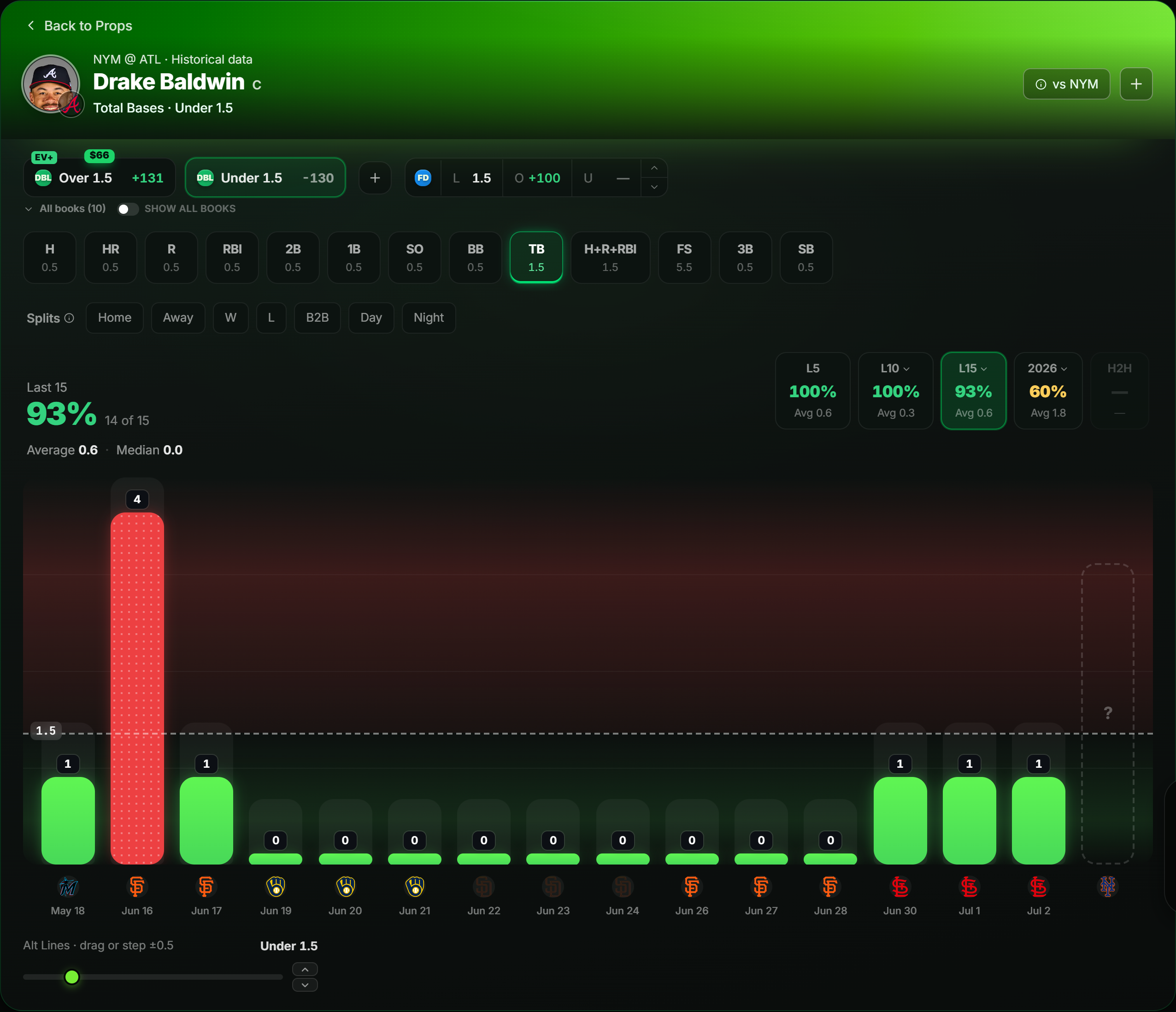
Task: Click the FanDuel FD sportsbook icon
Action: click(423, 178)
